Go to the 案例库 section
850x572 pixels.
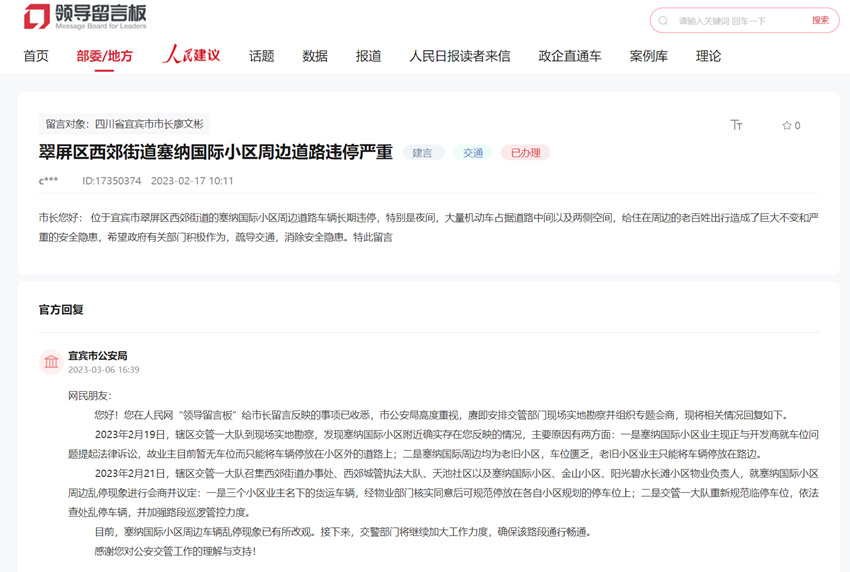point(648,56)
